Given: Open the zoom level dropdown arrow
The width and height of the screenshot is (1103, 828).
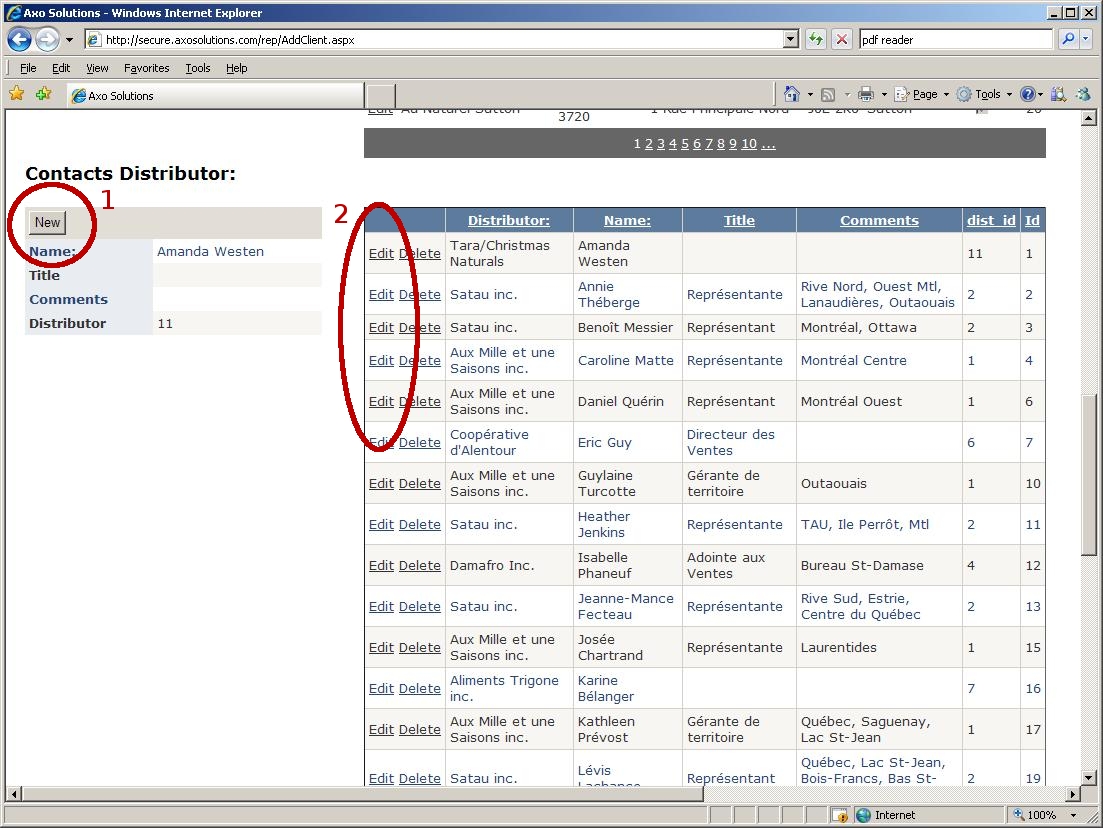Looking at the screenshot, I should tap(1073, 815).
